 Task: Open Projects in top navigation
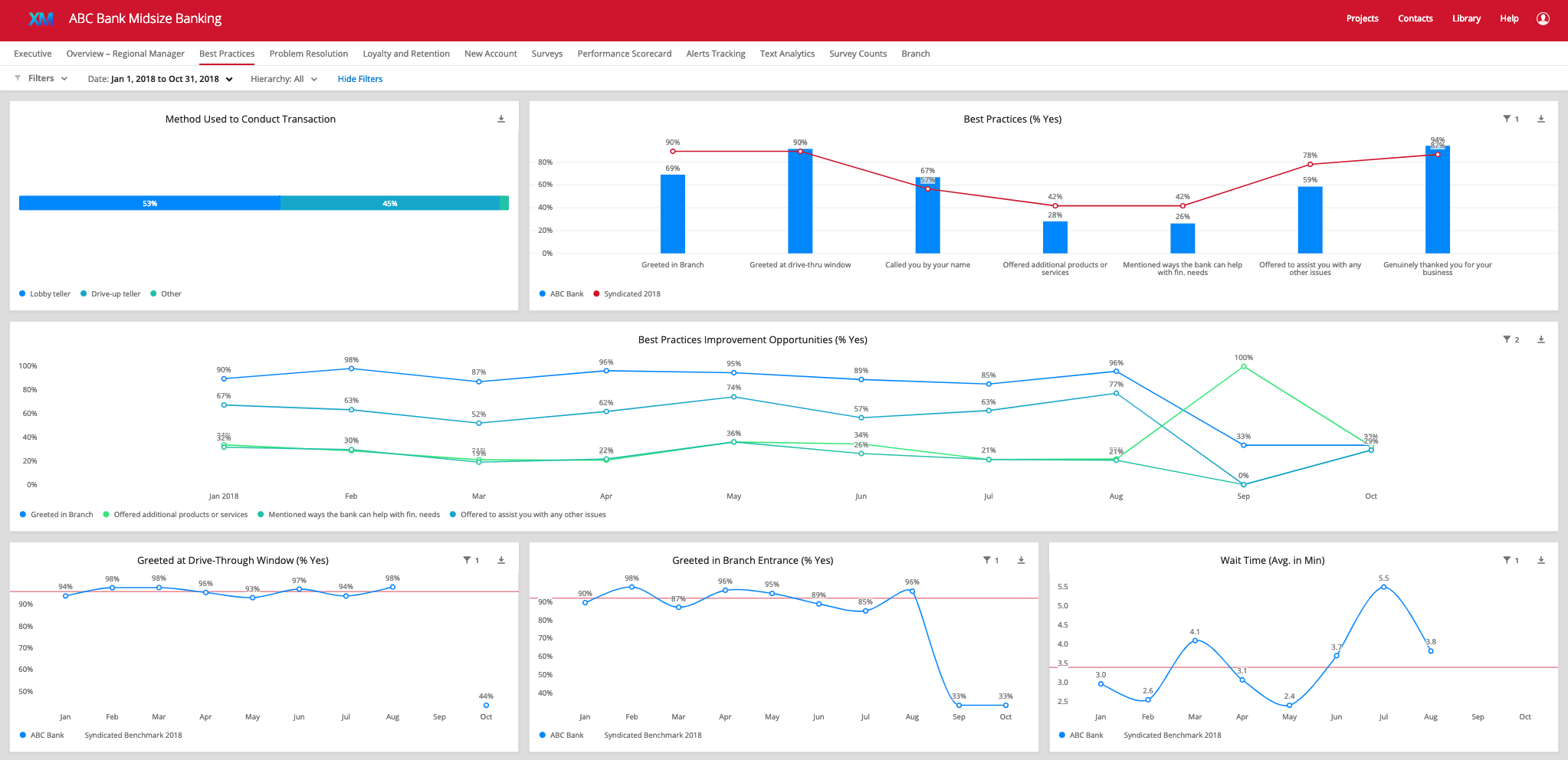pyautogui.click(x=1362, y=18)
